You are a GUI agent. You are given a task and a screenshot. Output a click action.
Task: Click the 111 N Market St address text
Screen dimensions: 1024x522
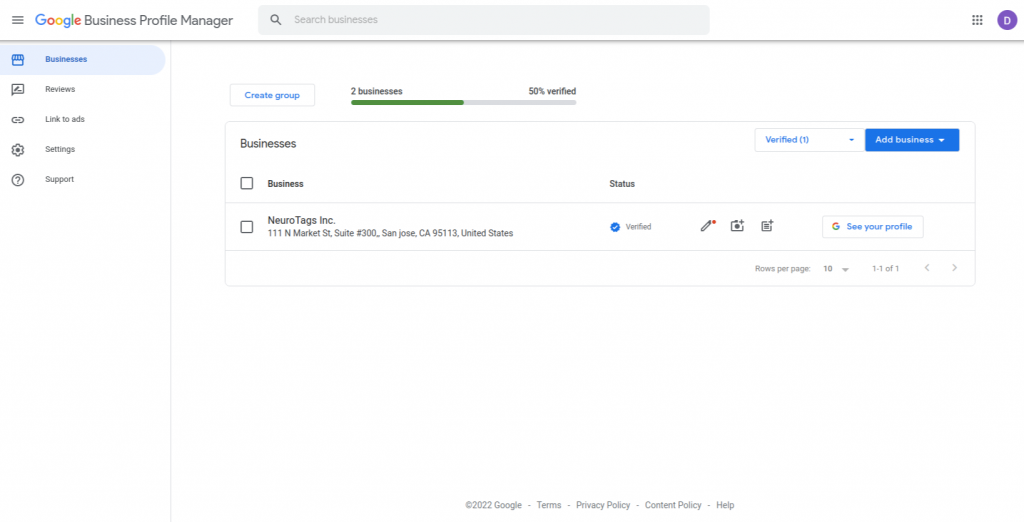click(x=391, y=233)
